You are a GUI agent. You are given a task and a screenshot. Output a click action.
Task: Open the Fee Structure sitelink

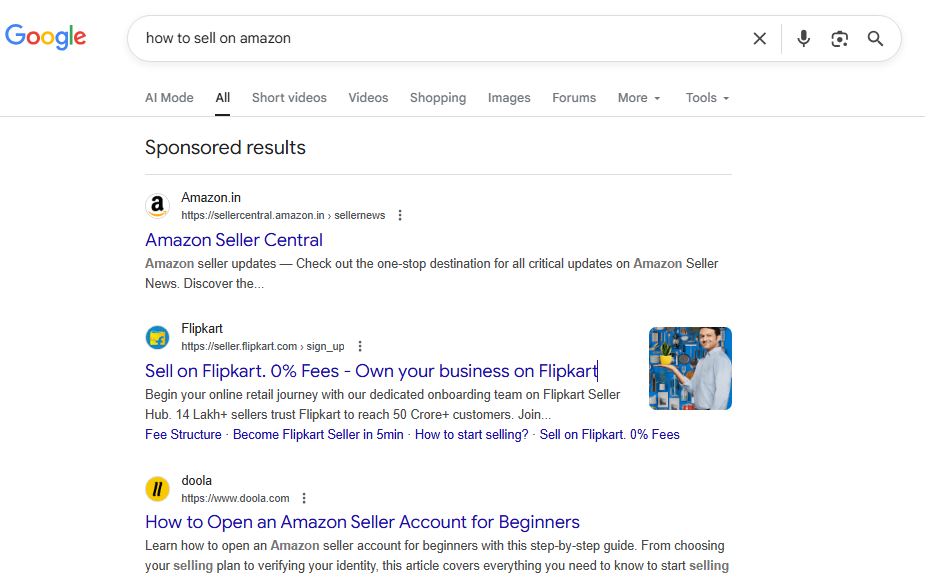[183, 434]
